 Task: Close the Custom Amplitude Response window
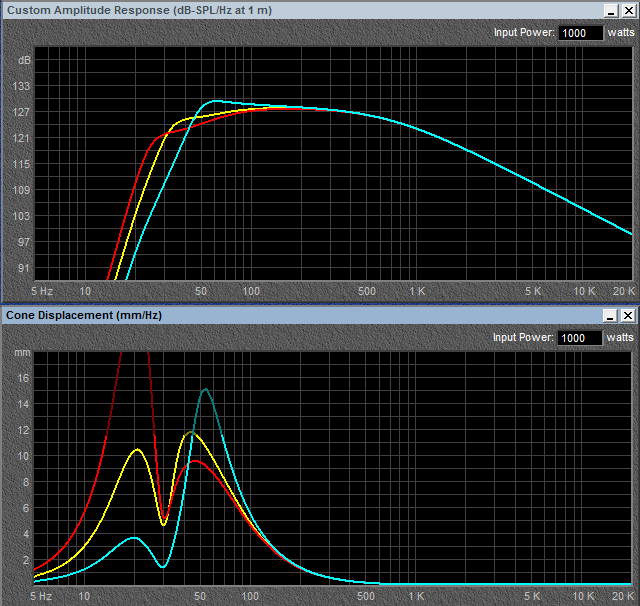point(629,11)
